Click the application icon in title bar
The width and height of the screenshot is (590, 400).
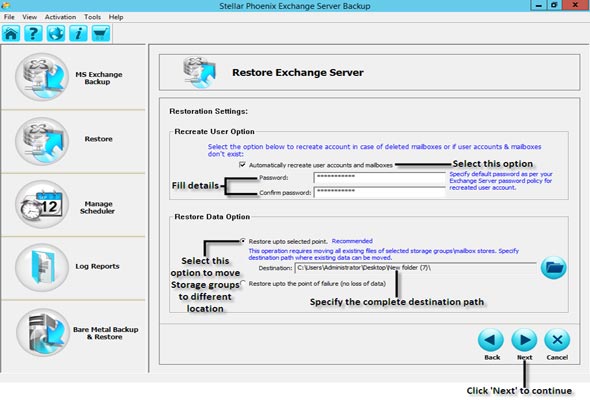click(x=5, y=5)
